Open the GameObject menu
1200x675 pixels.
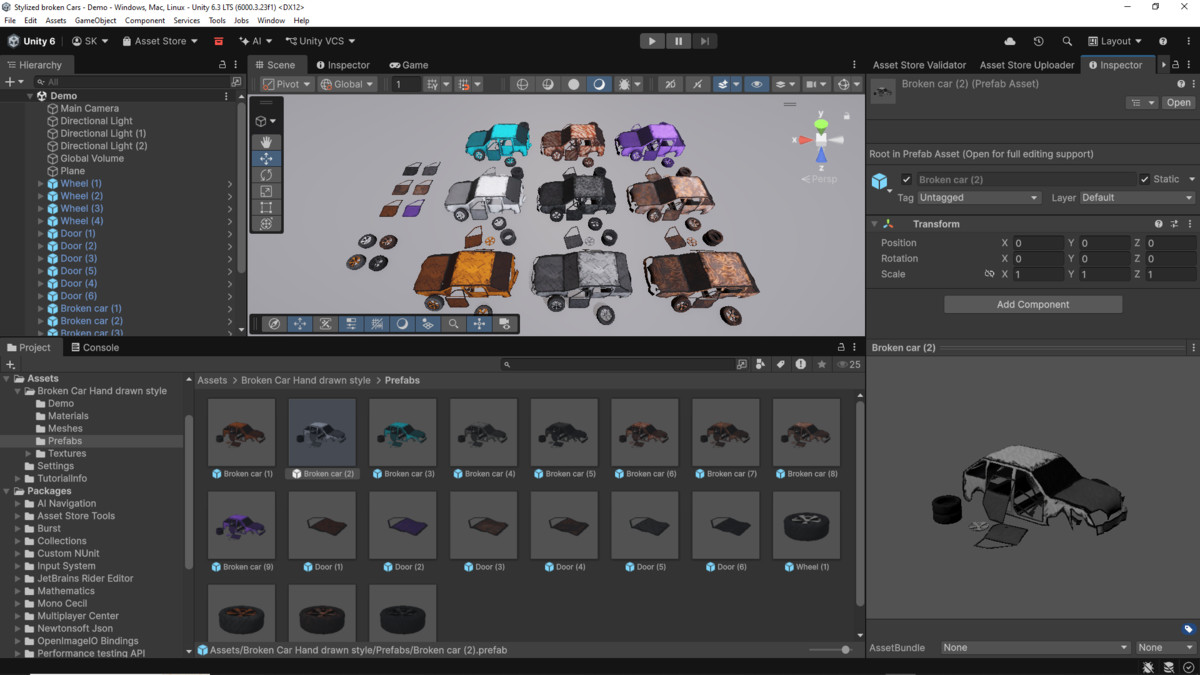[x=95, y=20]
